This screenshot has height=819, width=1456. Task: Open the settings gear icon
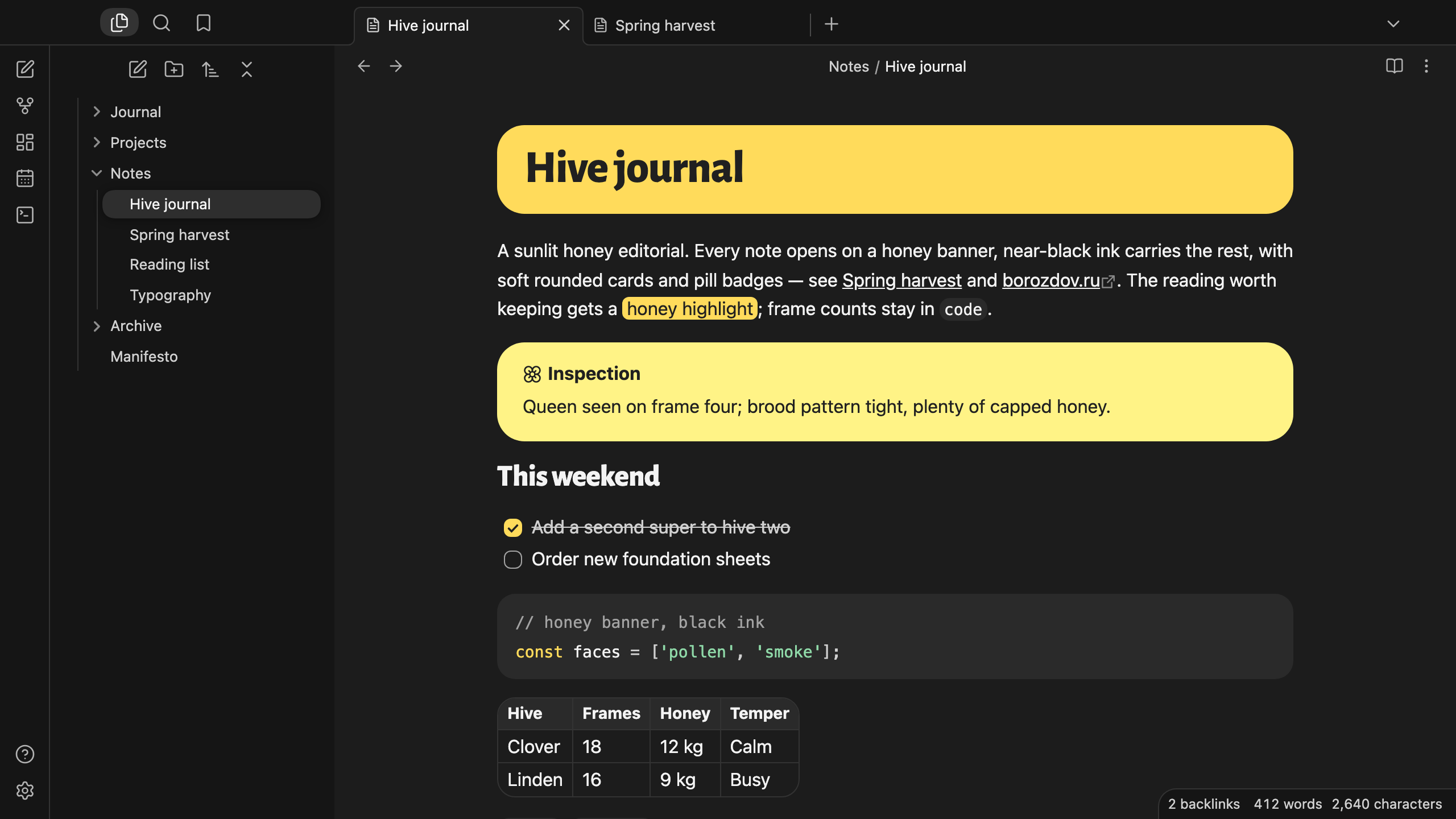coord(25,791)
